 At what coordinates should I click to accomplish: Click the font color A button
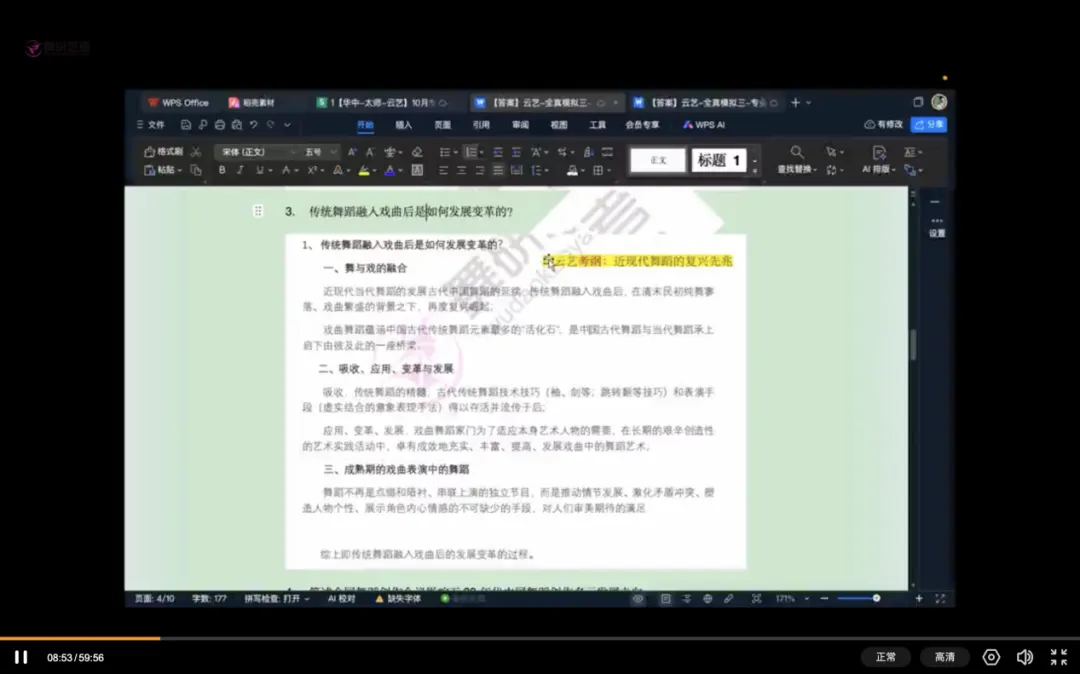pyautogui.click(x=389, y=170)
